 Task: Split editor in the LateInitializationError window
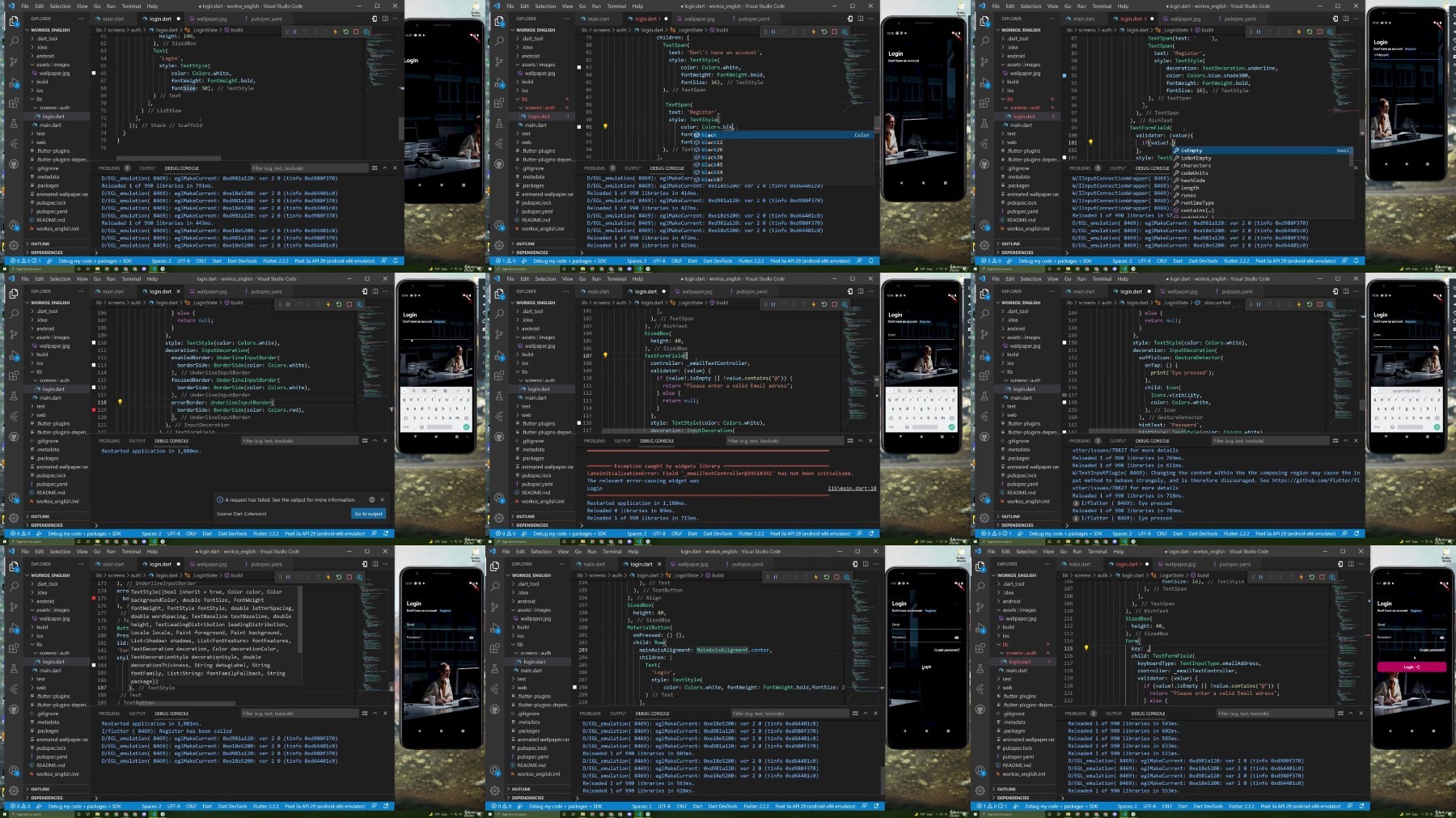tap(861, 291)
